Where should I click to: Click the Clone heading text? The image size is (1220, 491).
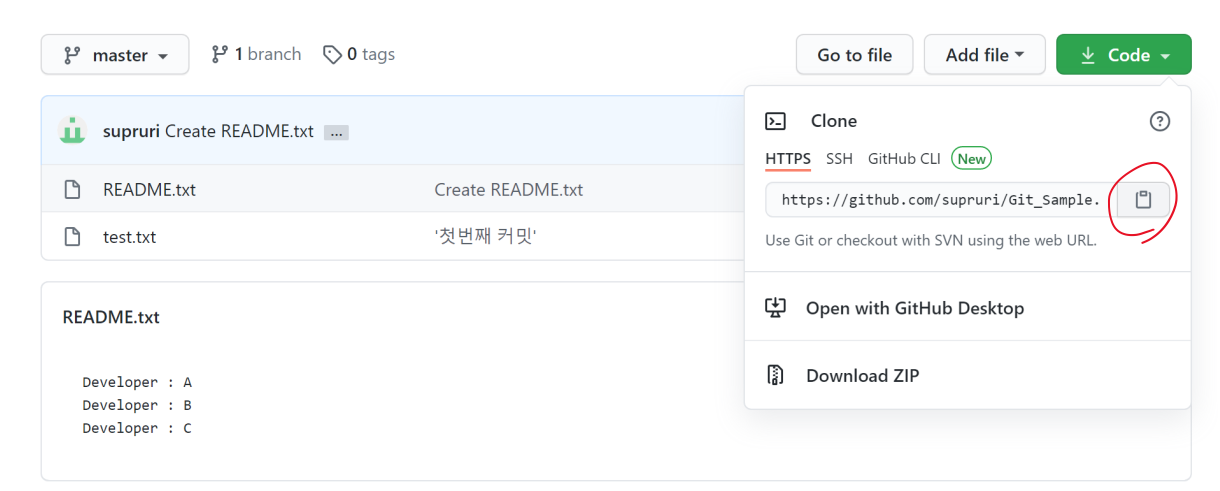[834, 121]
